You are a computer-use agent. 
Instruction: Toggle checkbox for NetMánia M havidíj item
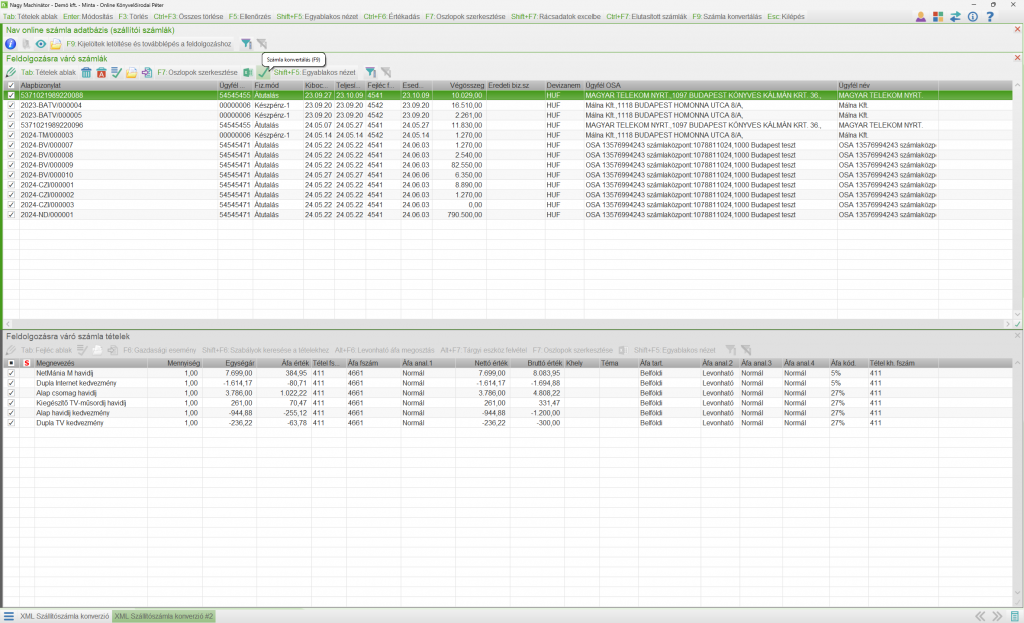[11, 373]
